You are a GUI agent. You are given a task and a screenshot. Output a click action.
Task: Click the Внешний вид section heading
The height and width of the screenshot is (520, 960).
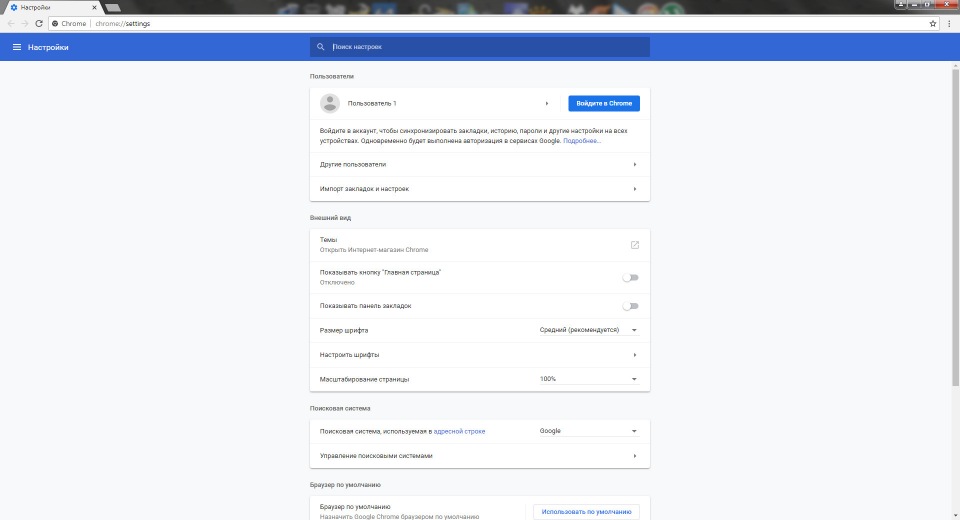[330, 218]
